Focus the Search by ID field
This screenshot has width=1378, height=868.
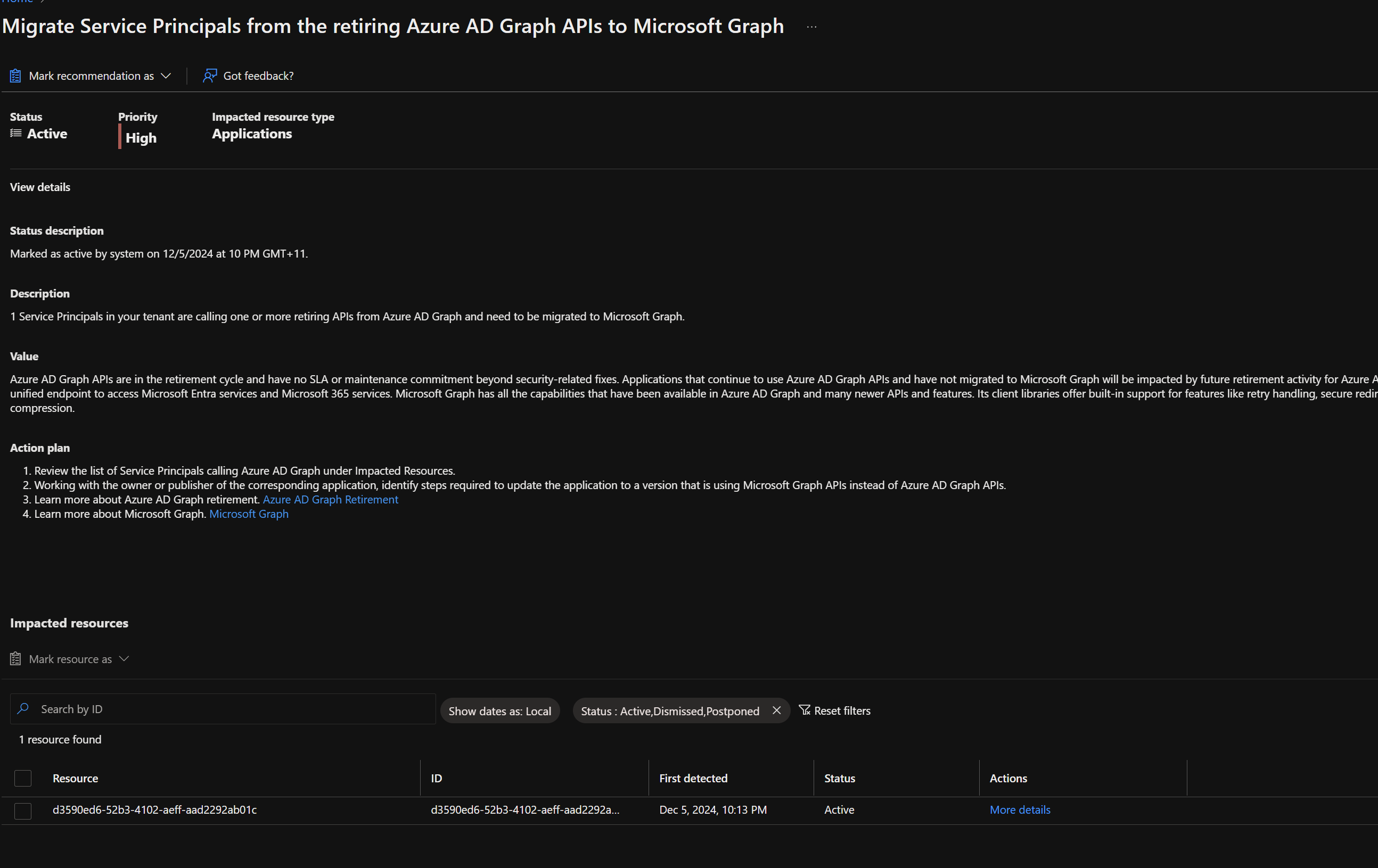pos(223,709)
